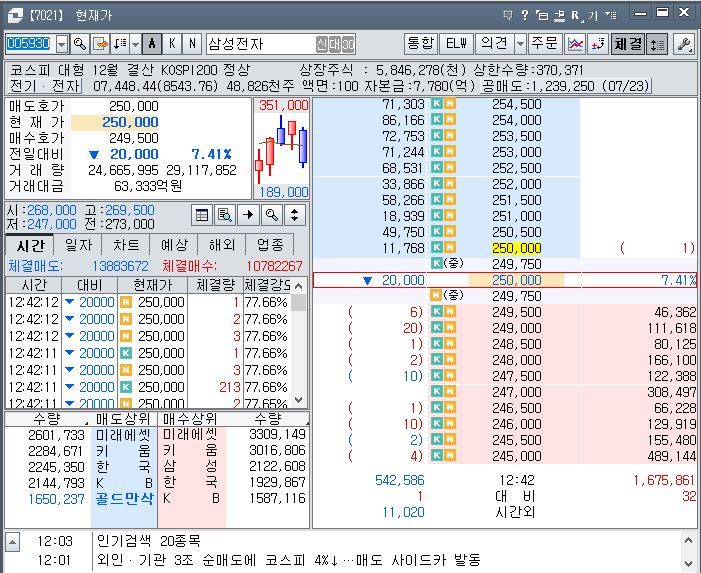Switch to the 예상 tab
701x573 pixels.
tap(174, 245)
